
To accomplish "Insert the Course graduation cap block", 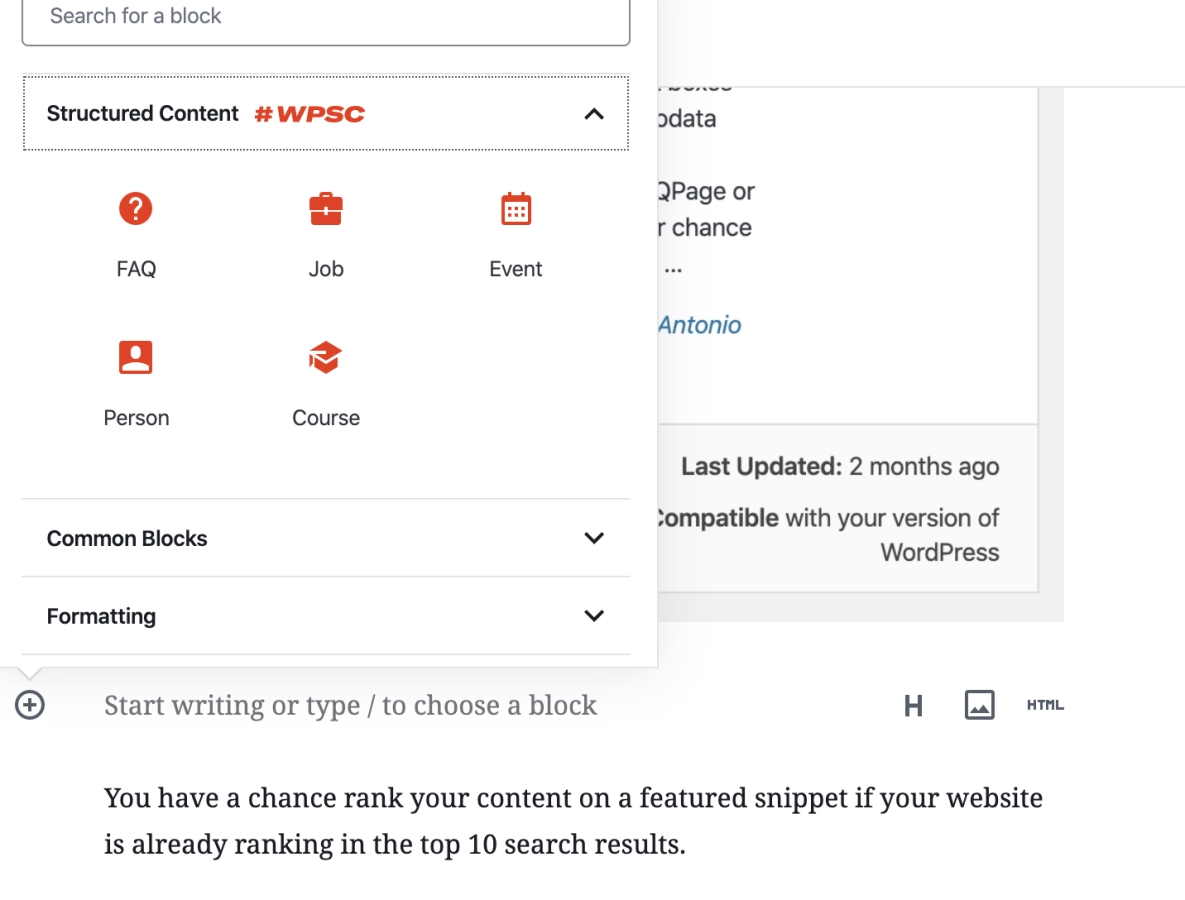I will 326,357.
